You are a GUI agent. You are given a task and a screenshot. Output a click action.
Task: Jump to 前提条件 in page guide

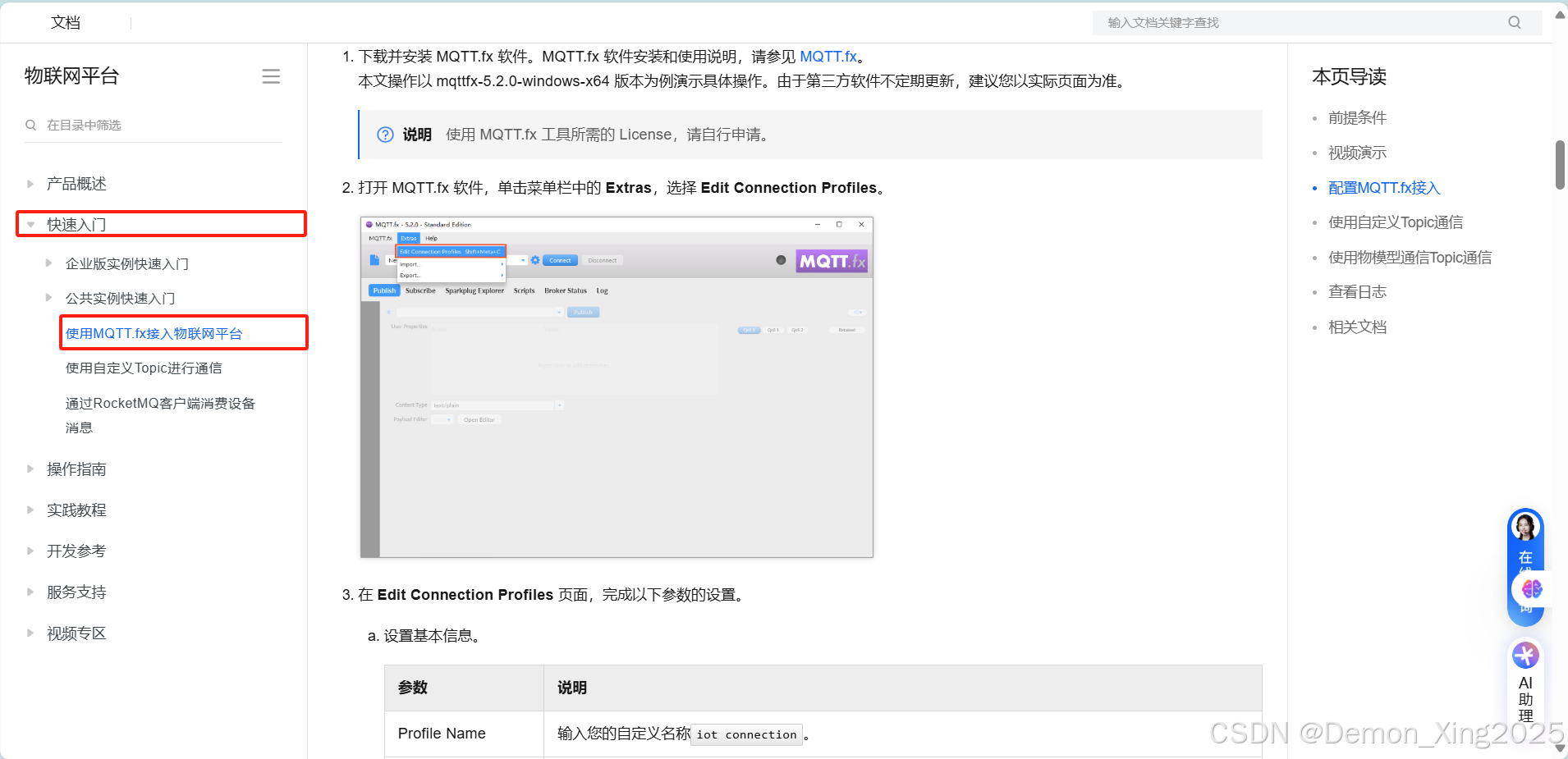click(x=1357, y=117)
